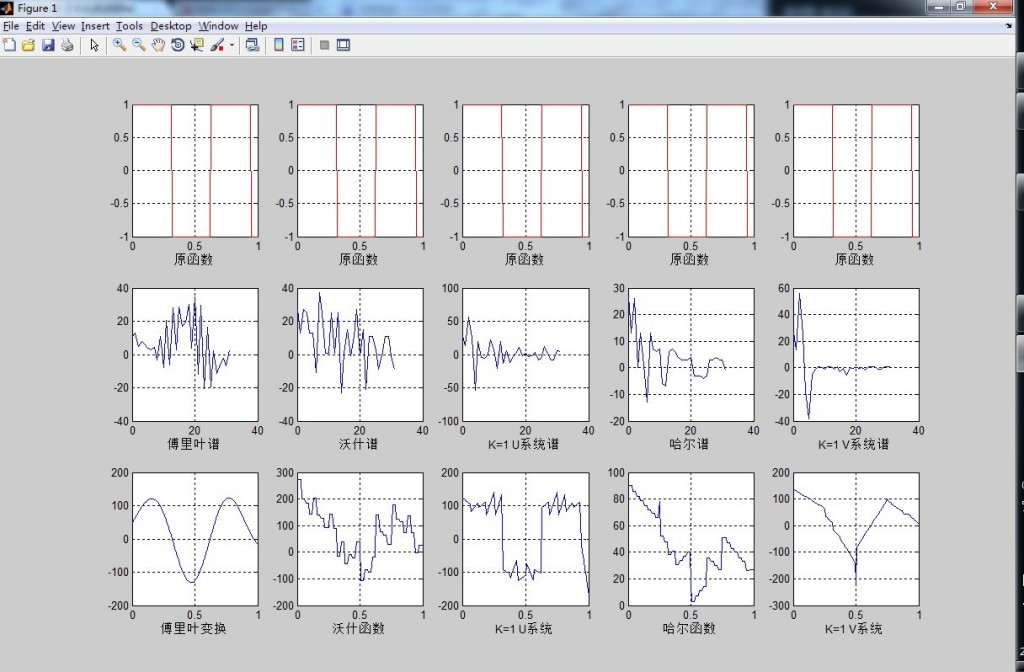Screen dimensions: 1024x672
Task: Select the Brush data tool
Action: pyautogui.click(x=217, y=45)
